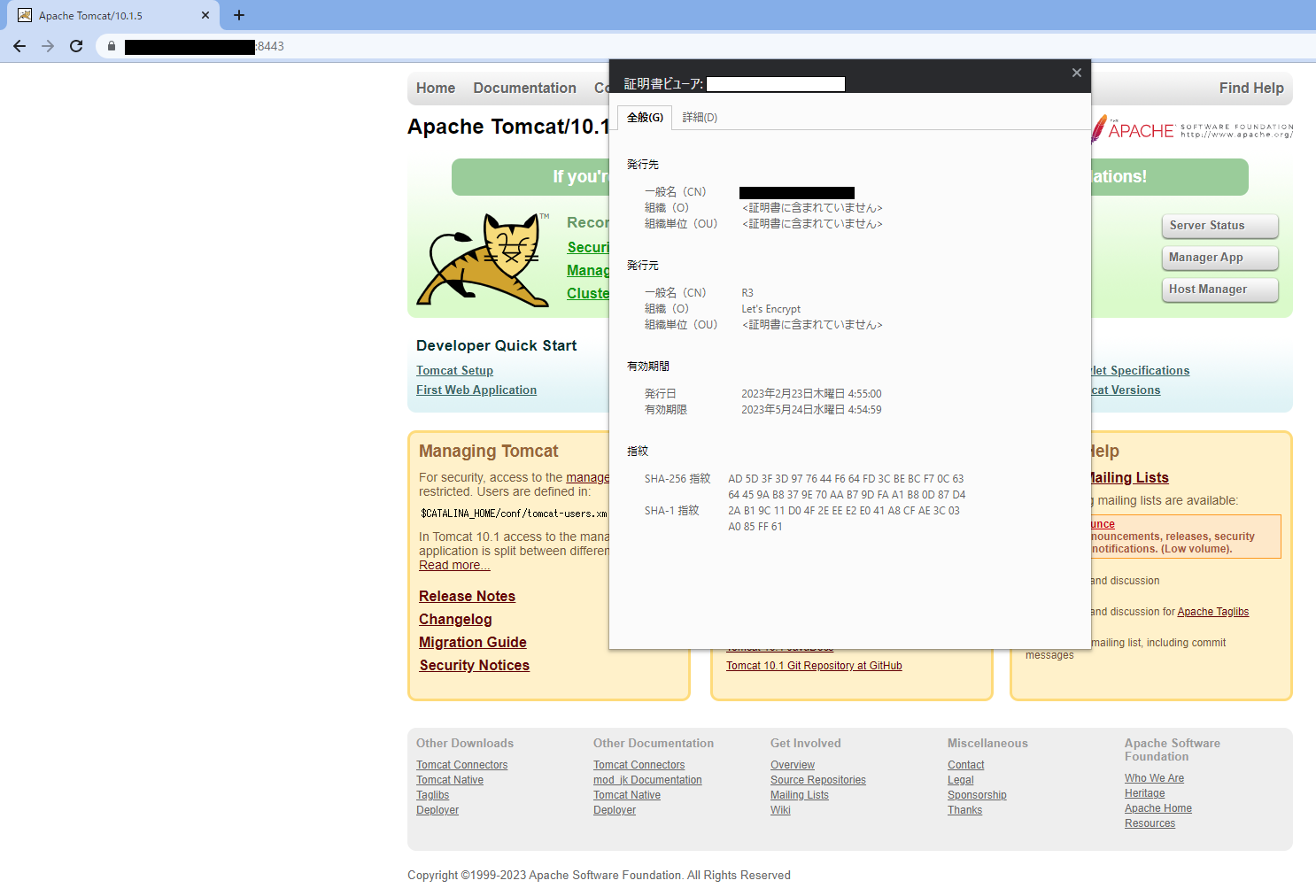Open the Server Status page
The image size is (1316, 896).
1219,226
